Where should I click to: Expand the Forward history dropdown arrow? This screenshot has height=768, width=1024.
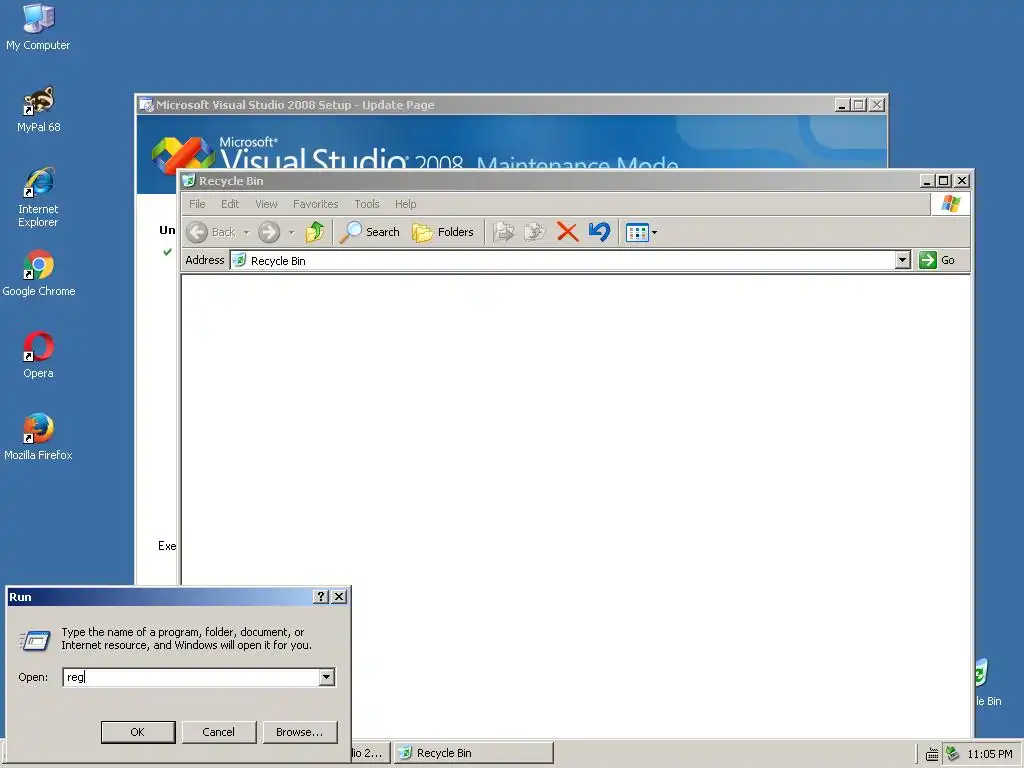[x=291, y=232]
